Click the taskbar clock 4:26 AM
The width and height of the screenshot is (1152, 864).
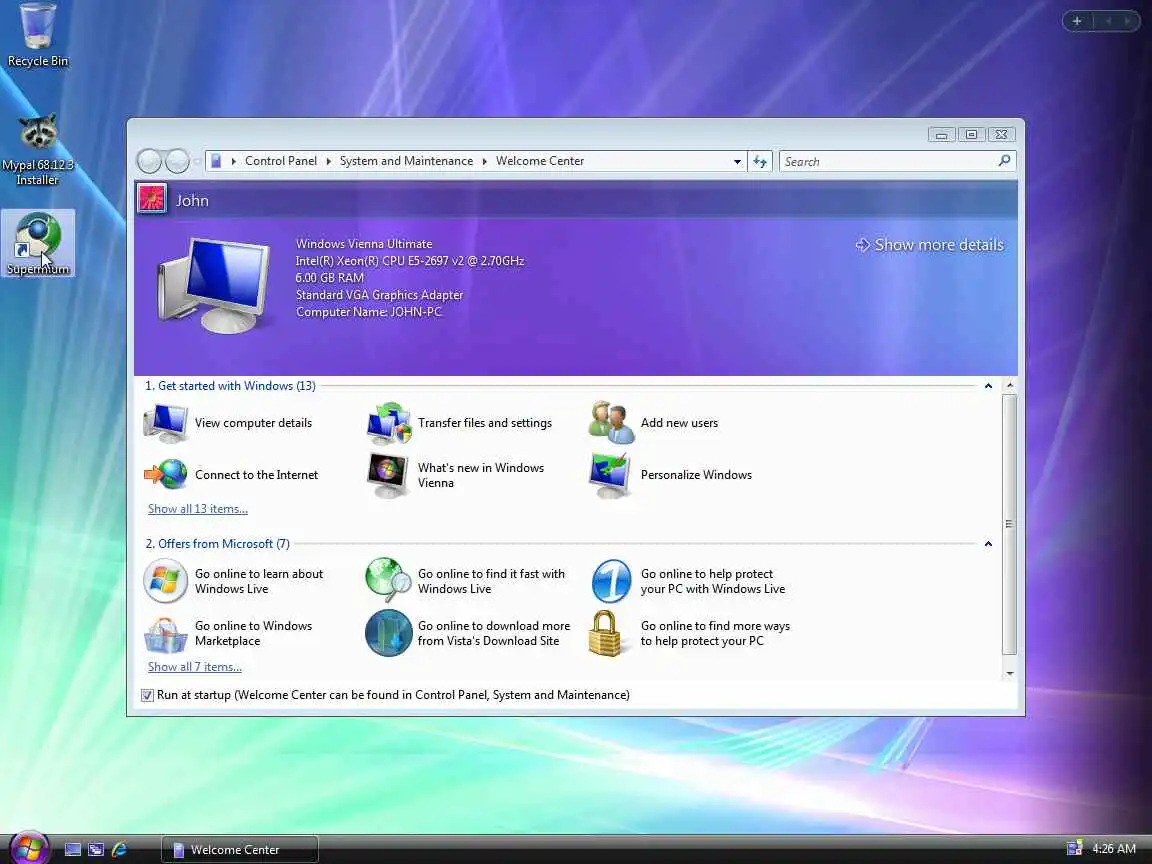tap(1114, 849)
